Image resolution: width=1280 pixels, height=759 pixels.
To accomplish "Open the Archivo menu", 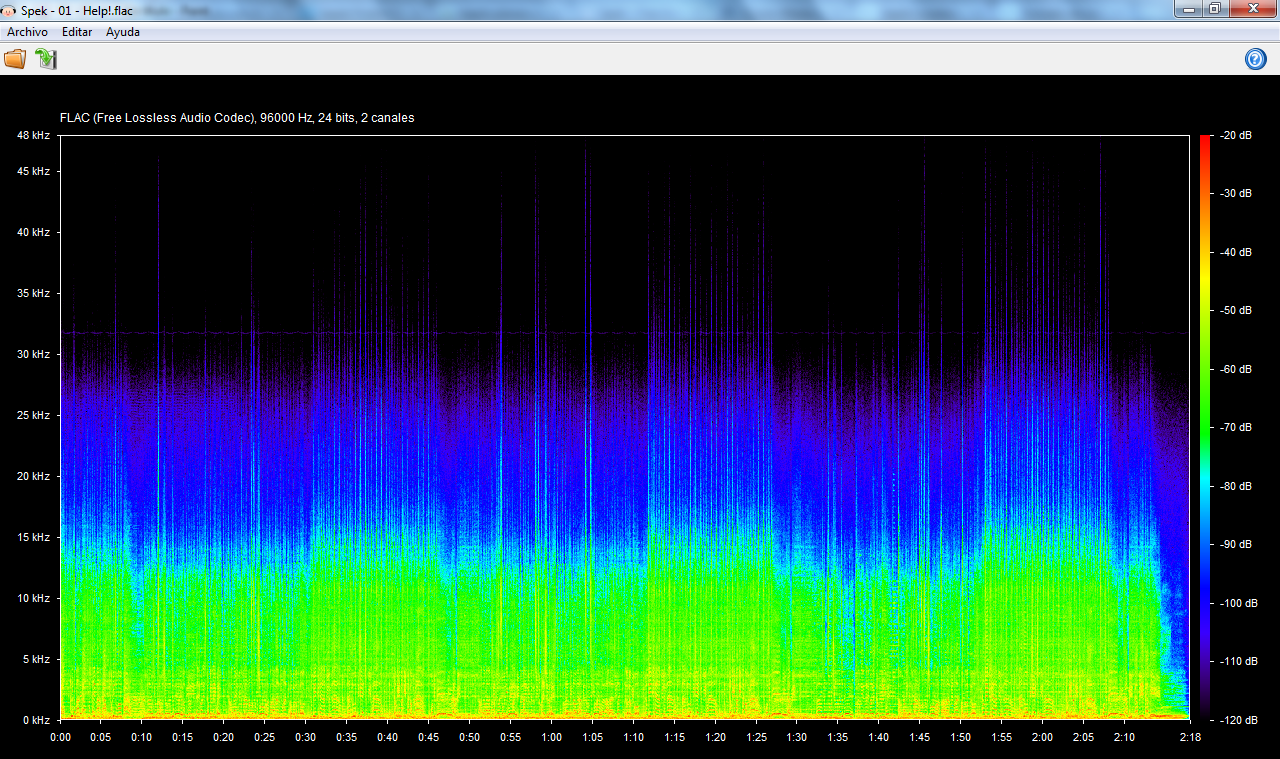I will pyautogui.click(x=27, y=32).
